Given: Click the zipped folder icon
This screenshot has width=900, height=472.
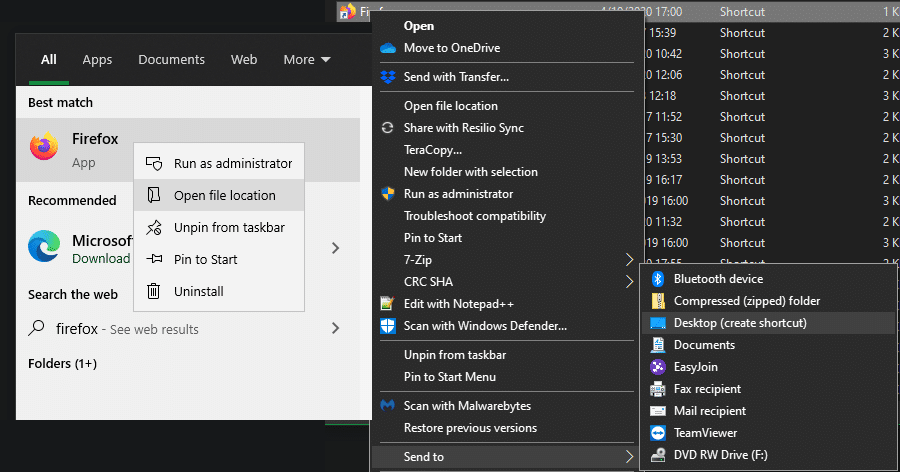Looking at the screenshot, I should tap(658, 301).
